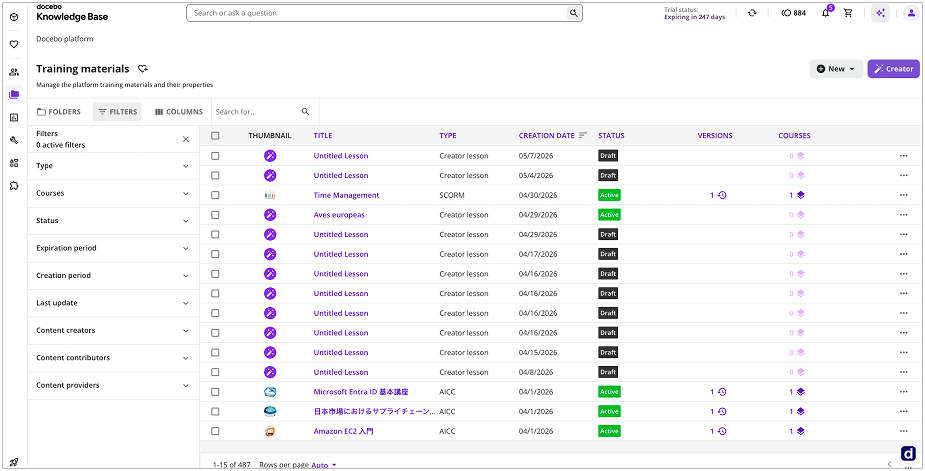Open the users icon in left sidebar
925x471 pixels.
[x=14, y=72]
